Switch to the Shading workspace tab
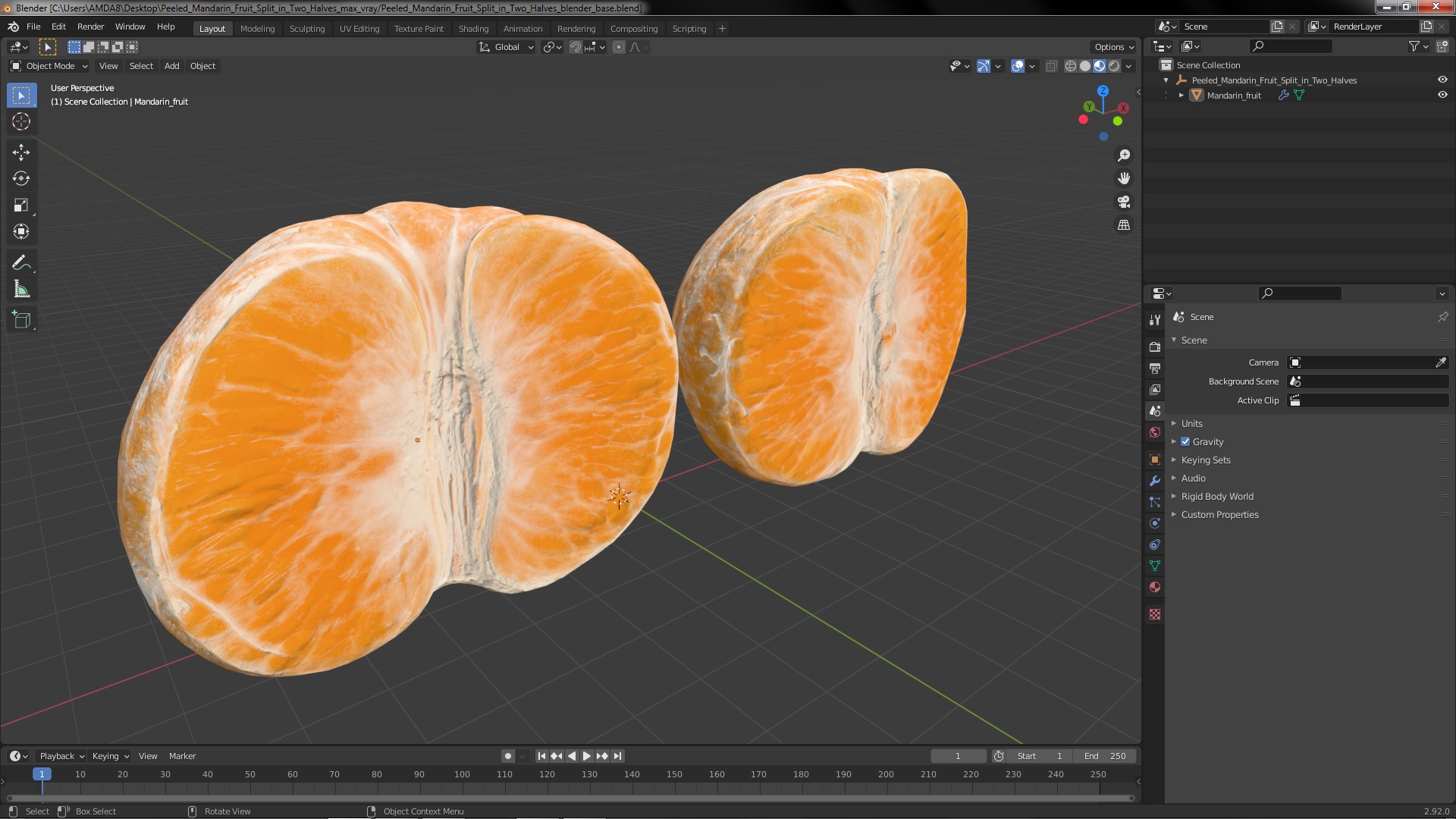 click(473, 29)
